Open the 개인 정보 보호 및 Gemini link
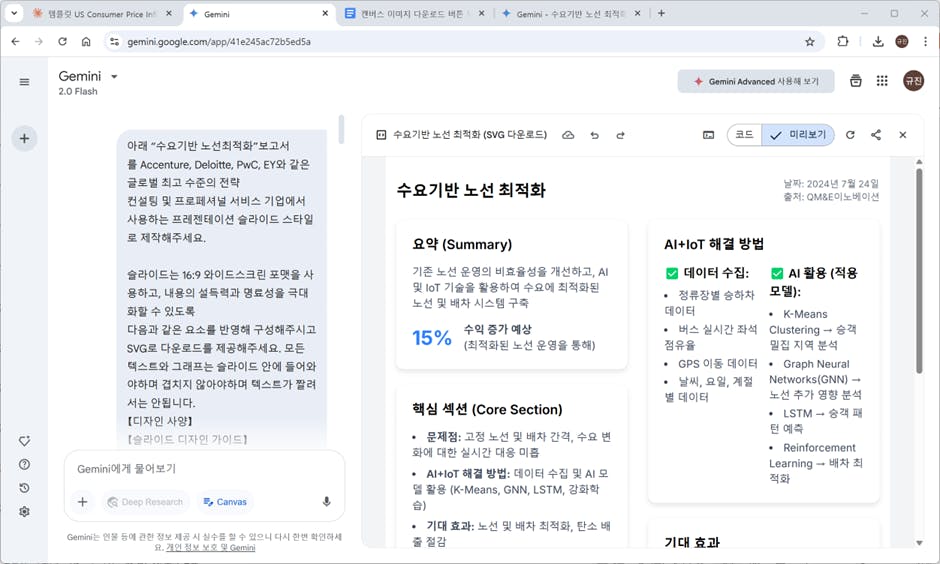 click(210, 547)
